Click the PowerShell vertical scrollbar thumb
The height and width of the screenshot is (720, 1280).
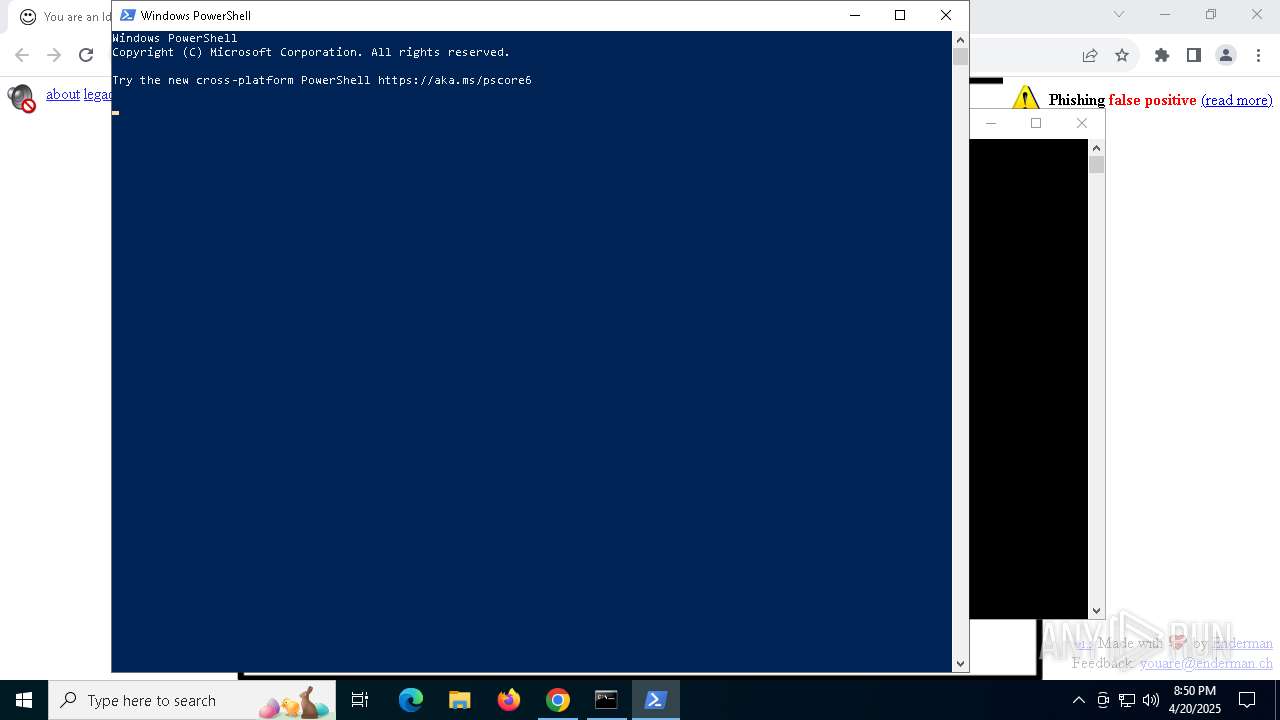[960, 57]
